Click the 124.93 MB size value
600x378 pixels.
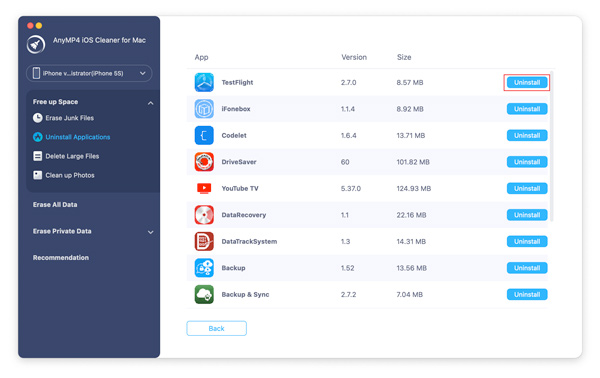point(414,188)
